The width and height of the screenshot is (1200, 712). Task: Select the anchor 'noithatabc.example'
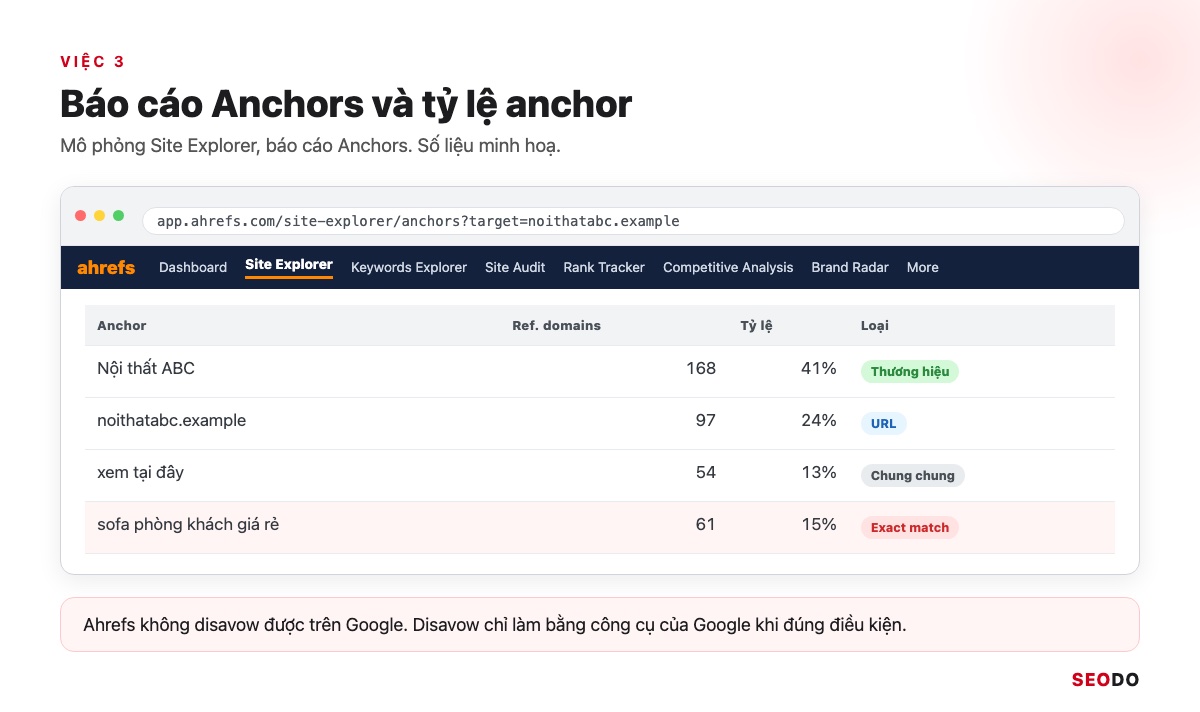(x=171, y=420)
